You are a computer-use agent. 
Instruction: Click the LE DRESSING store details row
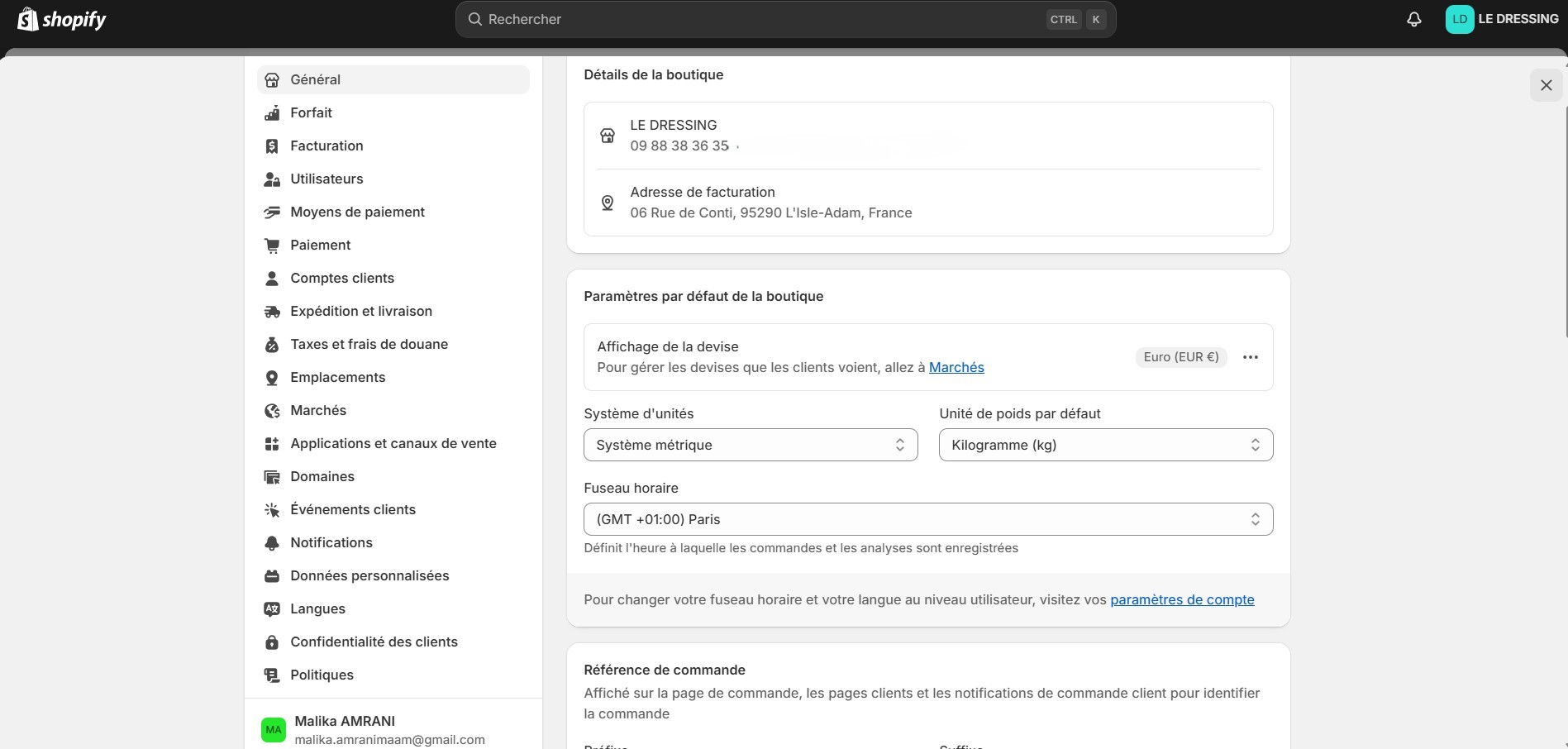[x=928, y=136]
